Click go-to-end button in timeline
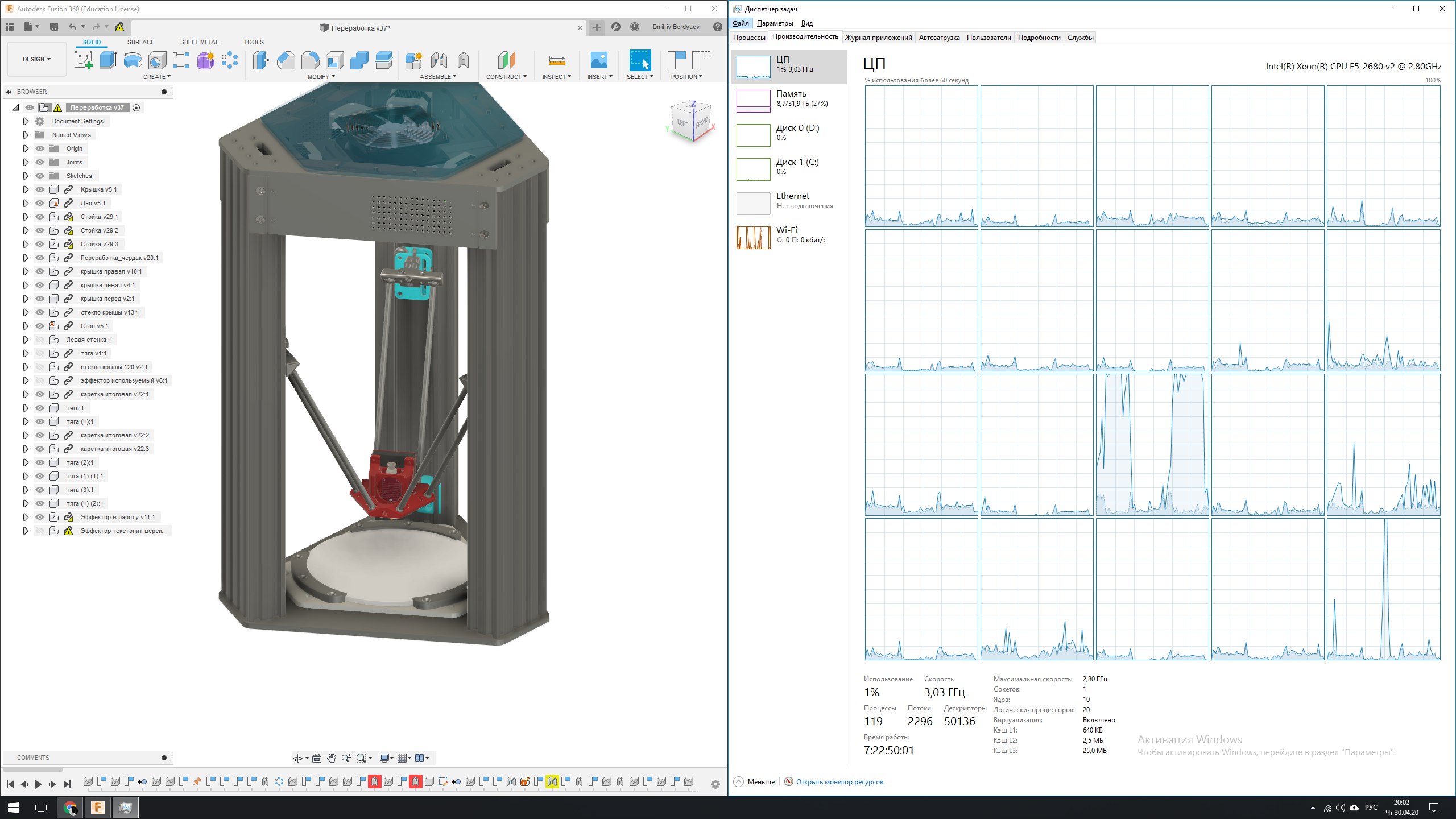Screen dimensions: 1456x819 click(67, 784)
